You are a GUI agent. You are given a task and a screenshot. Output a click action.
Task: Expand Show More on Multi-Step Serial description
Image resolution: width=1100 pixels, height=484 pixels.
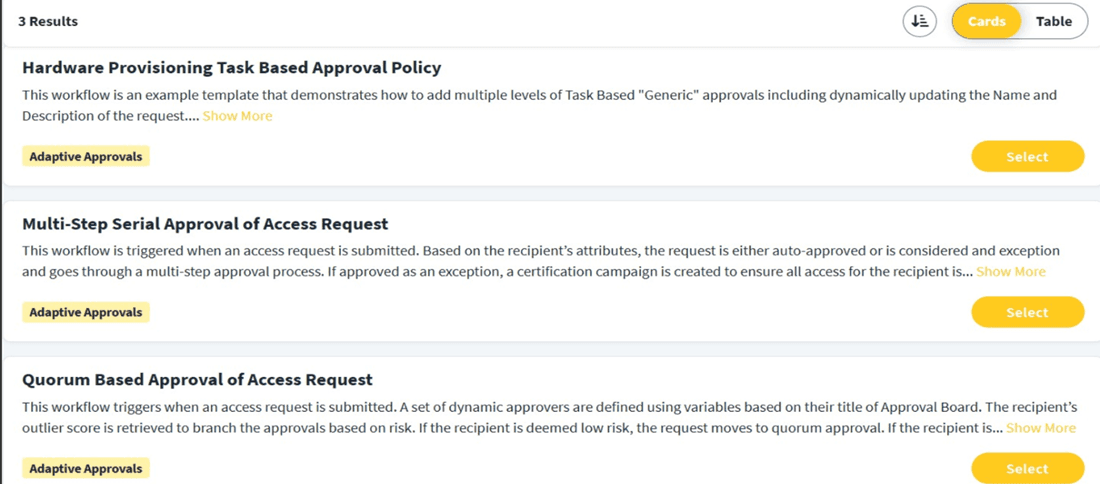(1010, 271)
